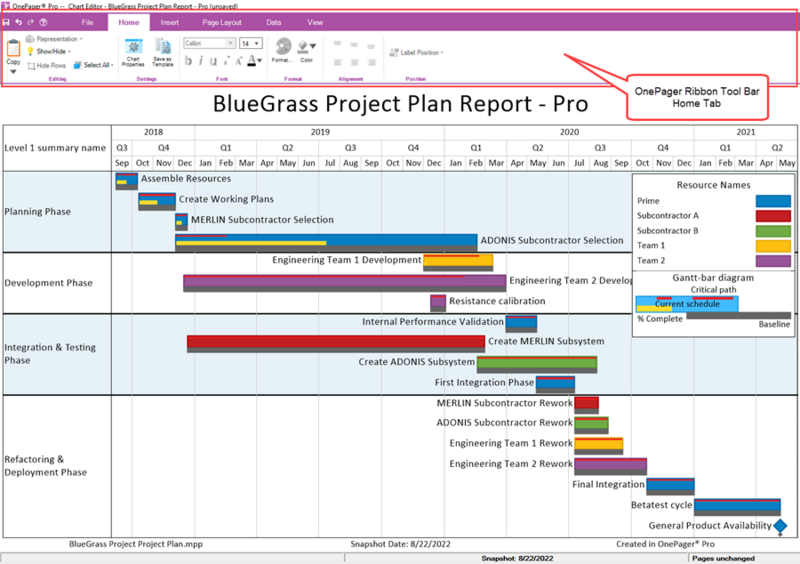
Task: Click the Pages unchanged status bar entry
Action: [x=723, y=558]
